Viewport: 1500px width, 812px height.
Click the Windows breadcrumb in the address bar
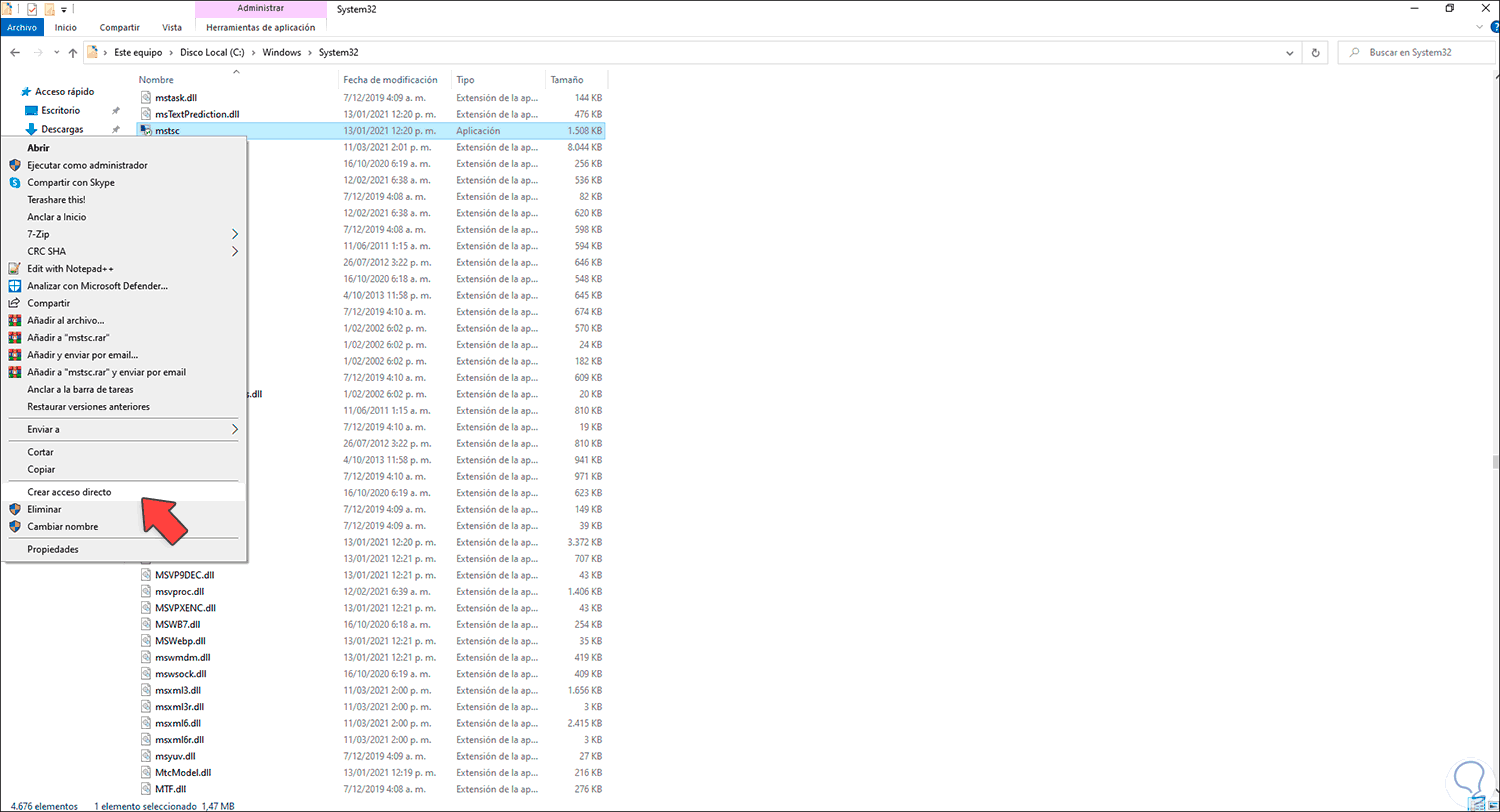(x=281, y=52)
